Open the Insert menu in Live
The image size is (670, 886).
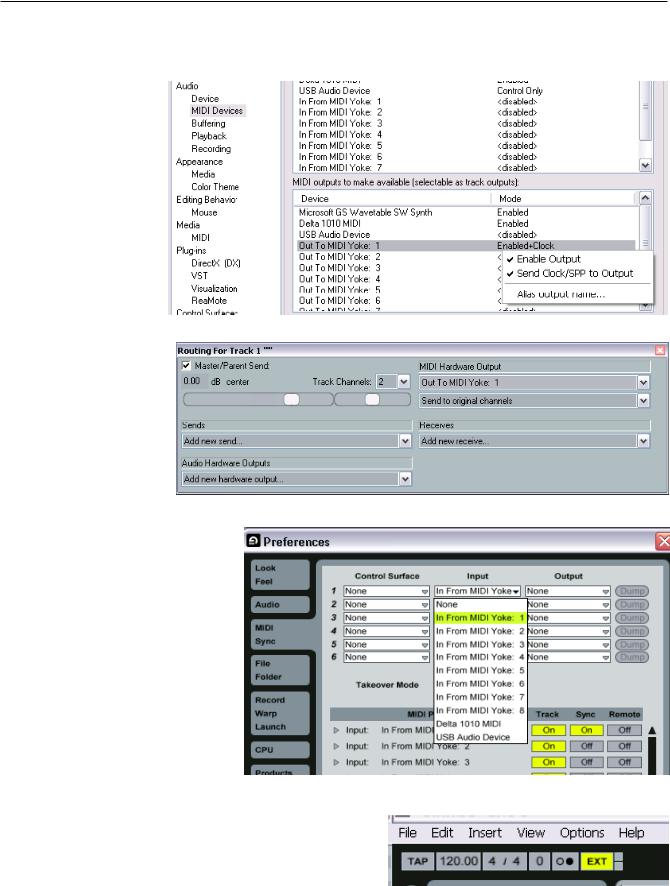[x=485, y=833]
